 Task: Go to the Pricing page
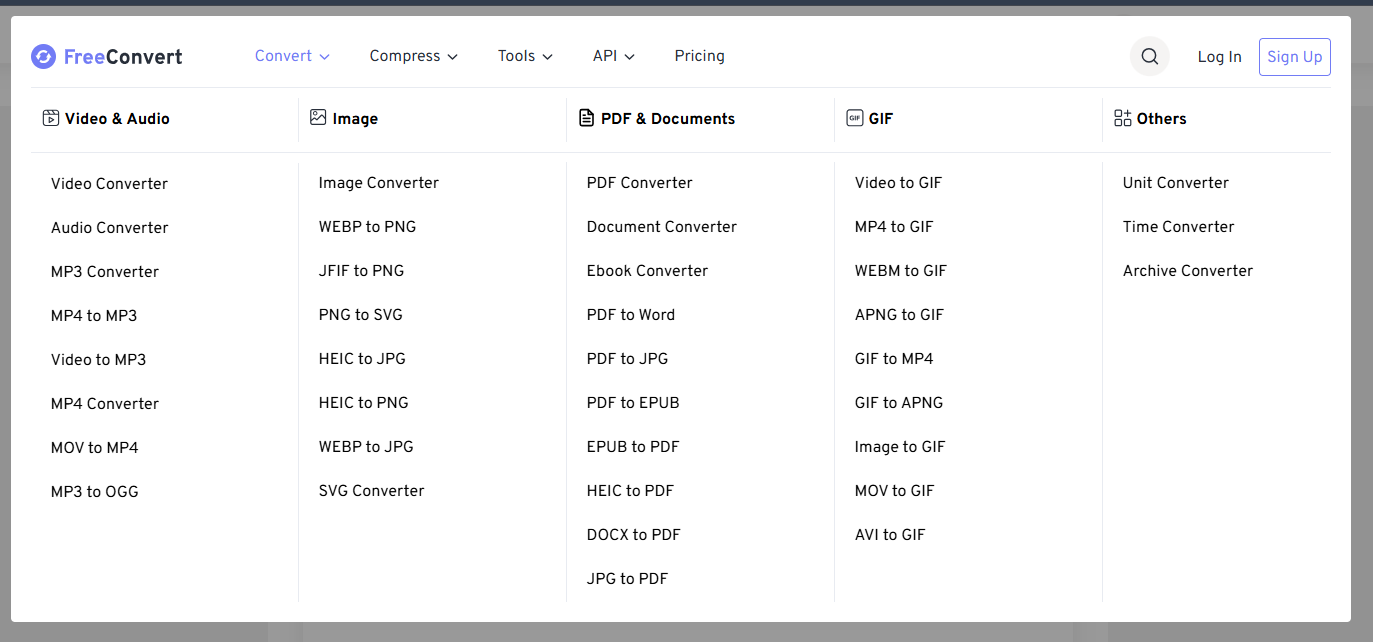pos(699,56)
